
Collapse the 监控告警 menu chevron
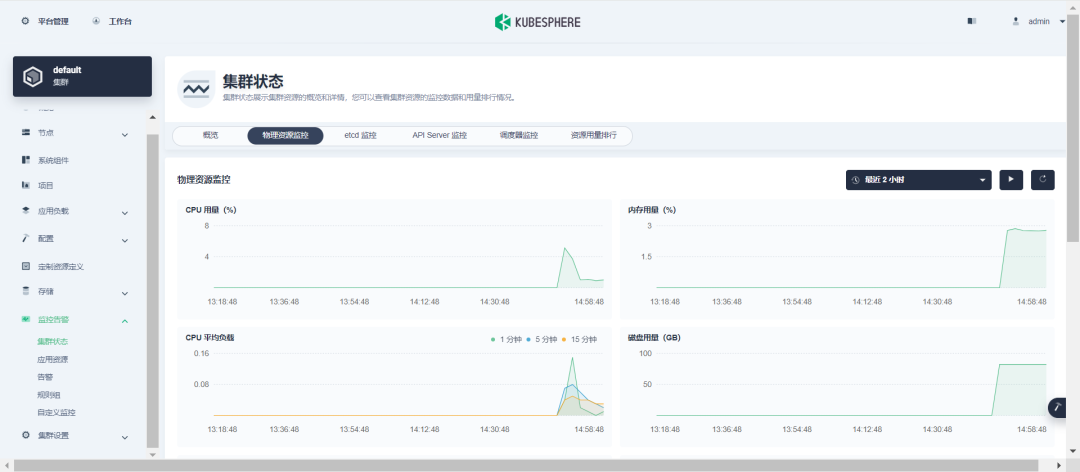125,322
